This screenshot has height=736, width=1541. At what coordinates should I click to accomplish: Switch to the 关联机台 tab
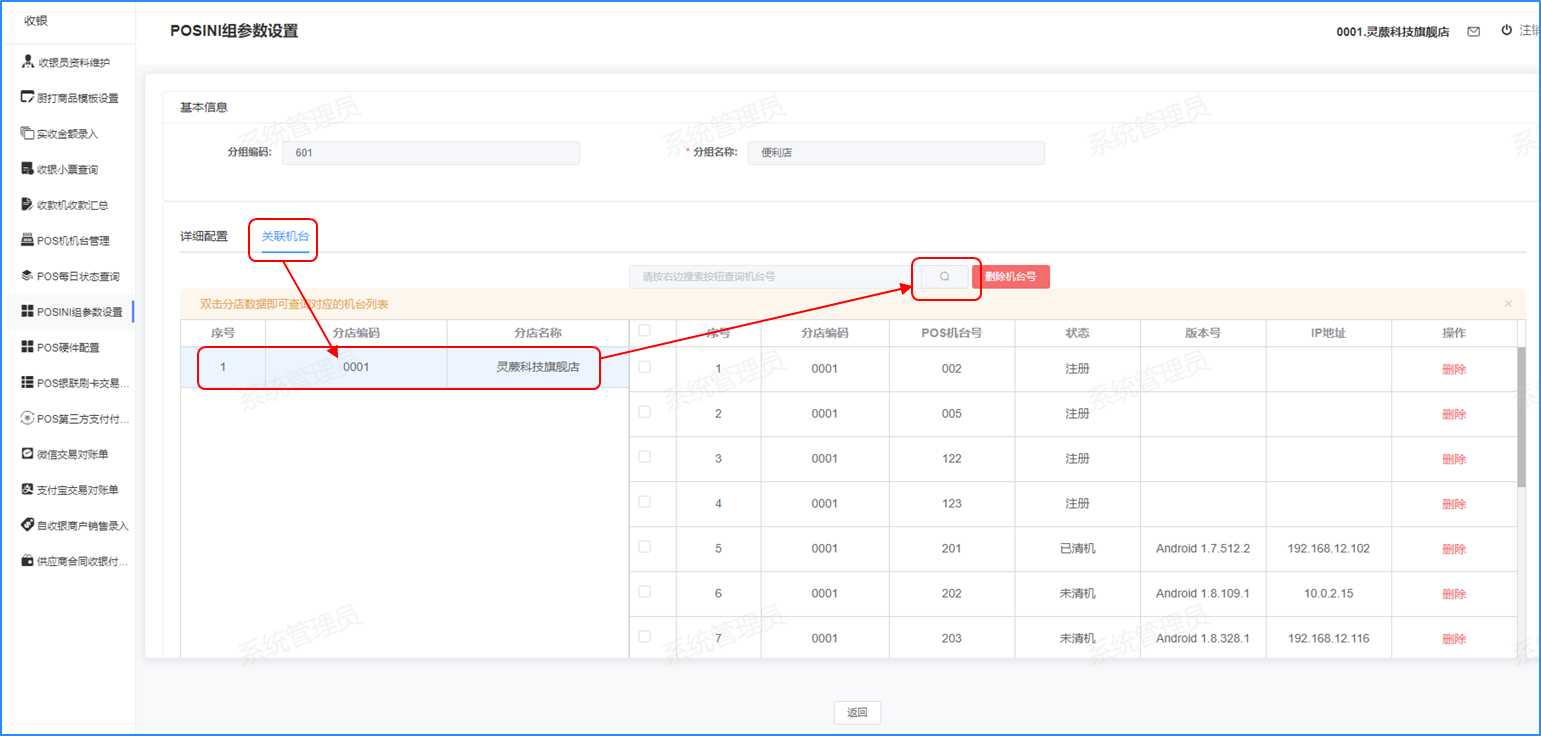(285, 237)
